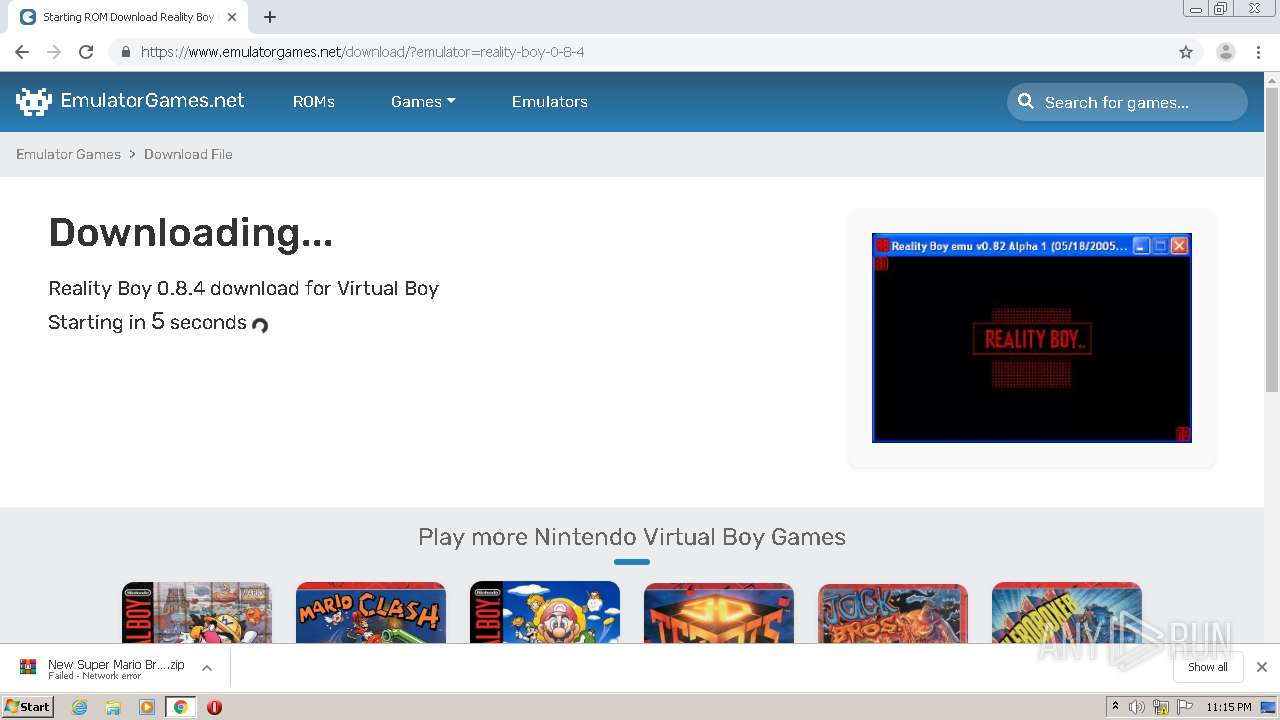The width and height of the screenshot is (1280, 720).
Task: Click Show all downloads button
Action: (1207, 667)
